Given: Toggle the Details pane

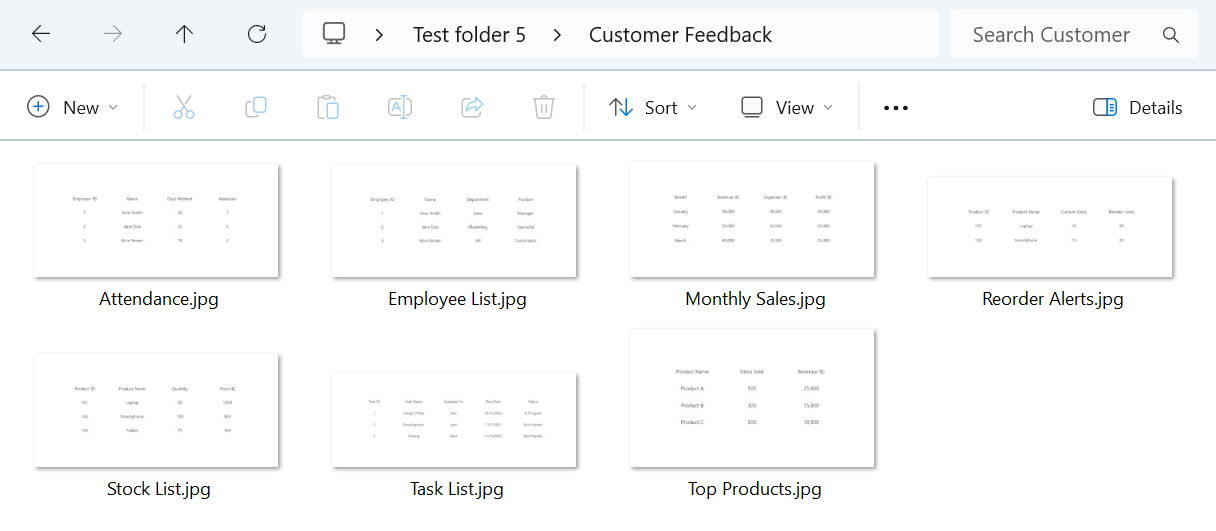Looking at the screenshot, I should (1138, 107).
